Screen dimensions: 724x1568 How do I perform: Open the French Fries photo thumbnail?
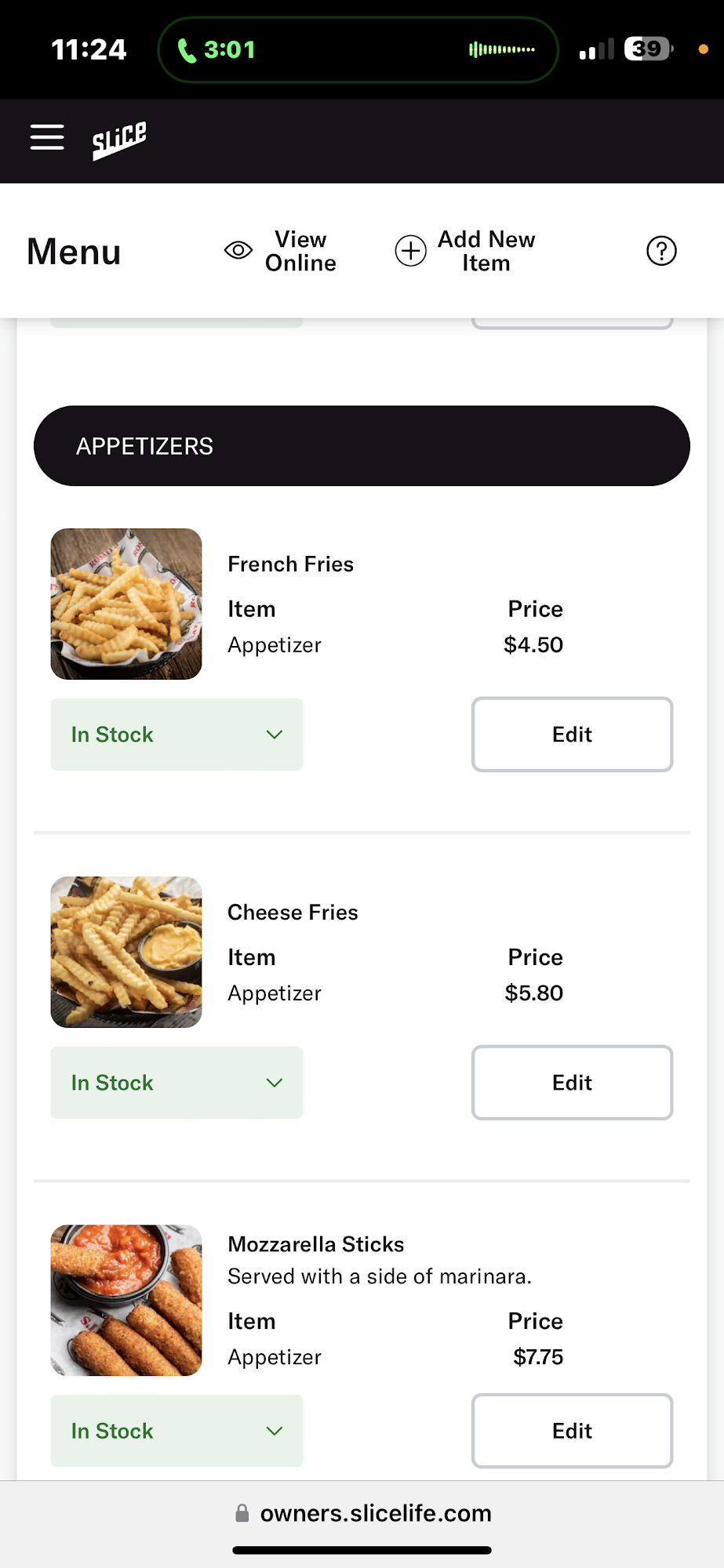coord(126,604)
